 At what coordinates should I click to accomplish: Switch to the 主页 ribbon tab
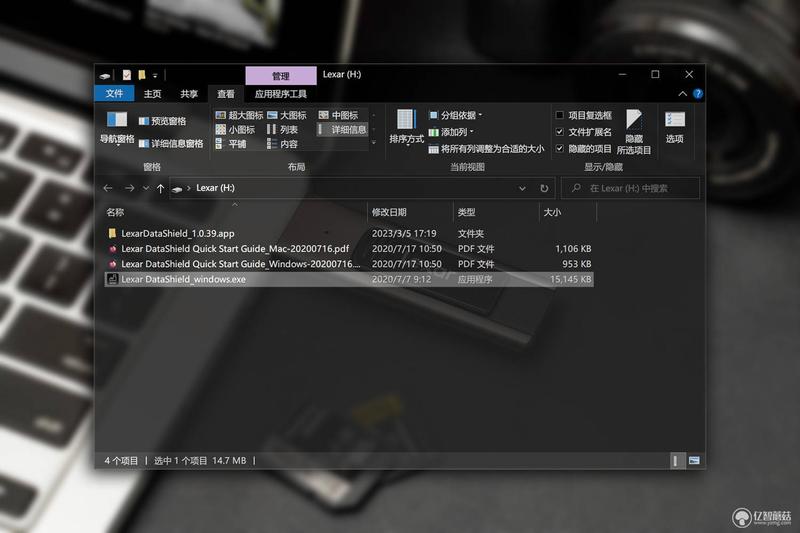[152, 94]
